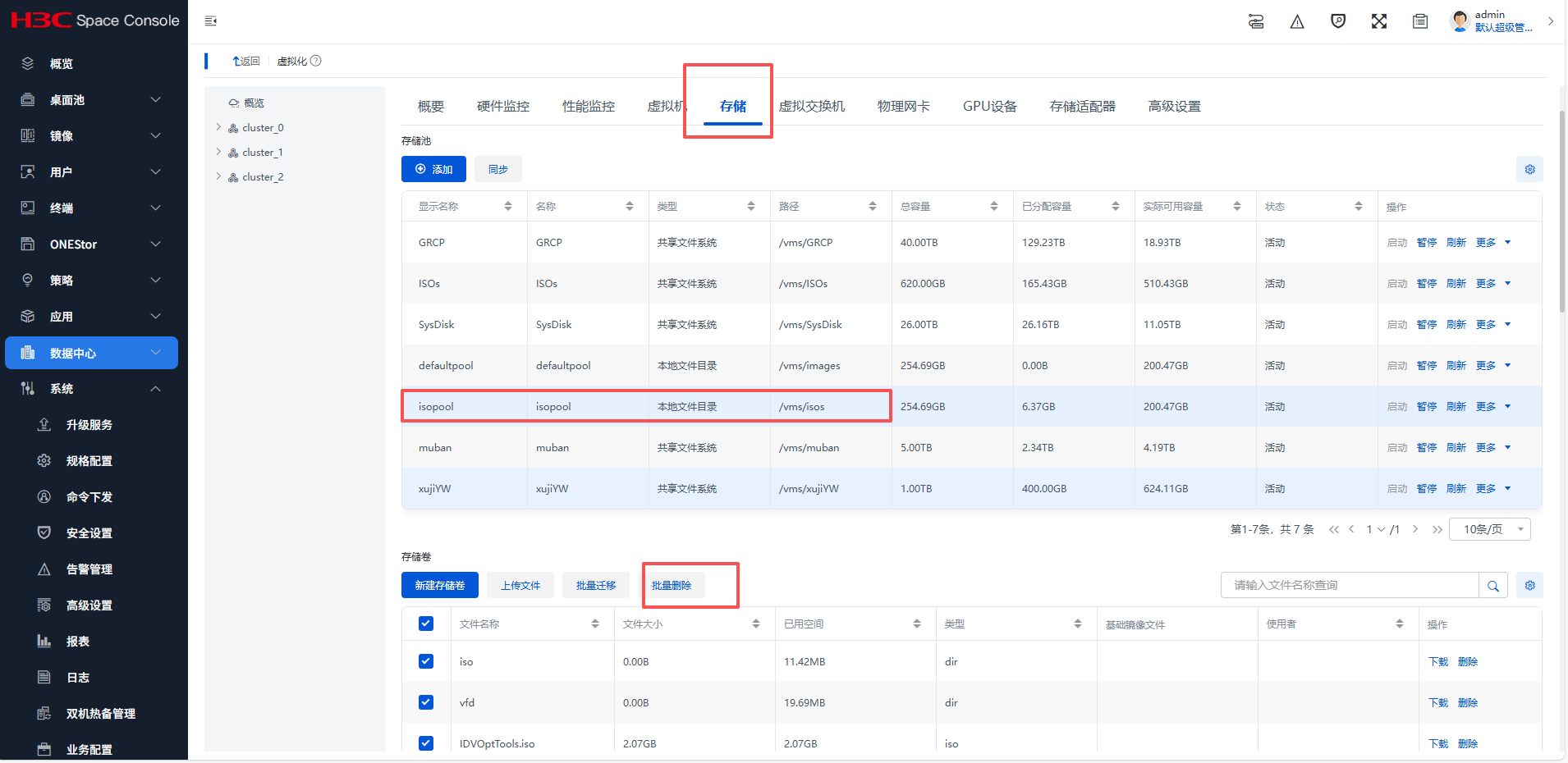Click the alert warning triangle icon in header
This screenshot has height=763, width=1568.
[x=1297, y=22]
